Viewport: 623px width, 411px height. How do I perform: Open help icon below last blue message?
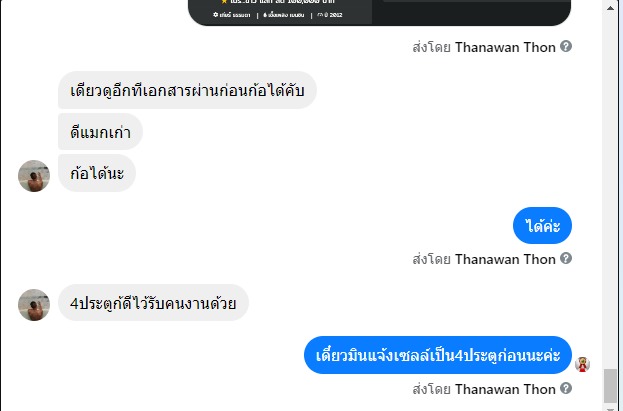[x=566, y=388]
